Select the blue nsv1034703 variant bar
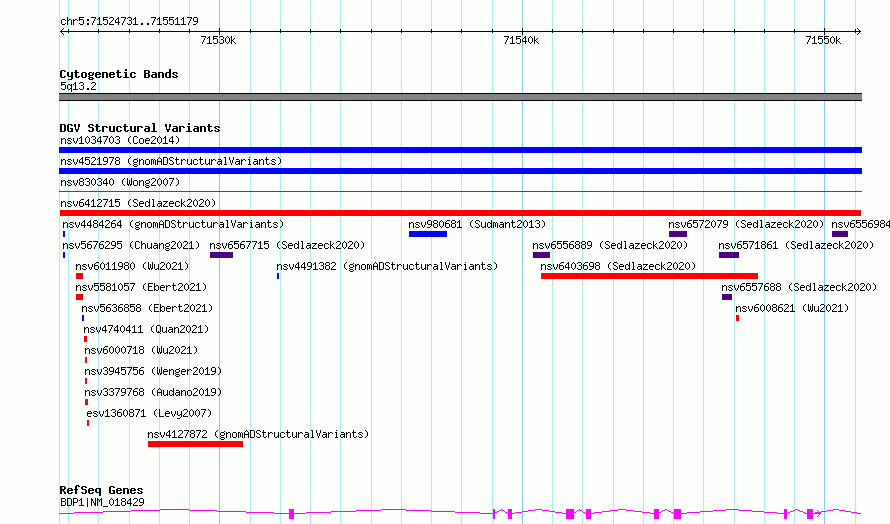This screenshot has height=524, width=890. tap(460, 150)
